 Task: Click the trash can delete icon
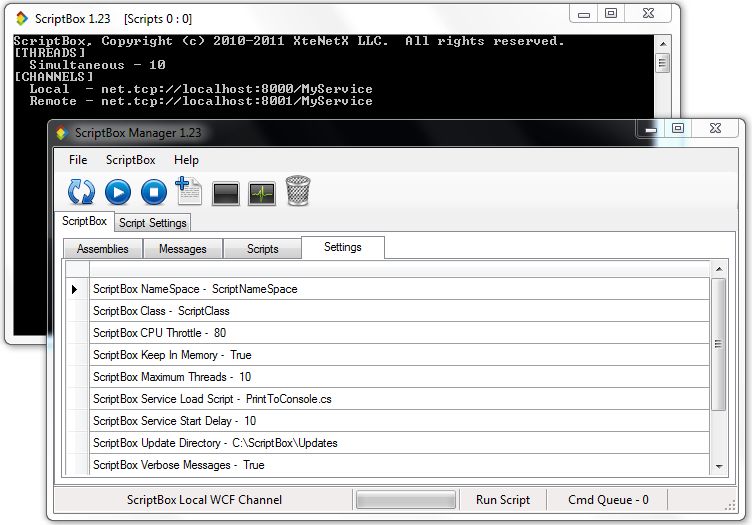[x=298, y=191]
